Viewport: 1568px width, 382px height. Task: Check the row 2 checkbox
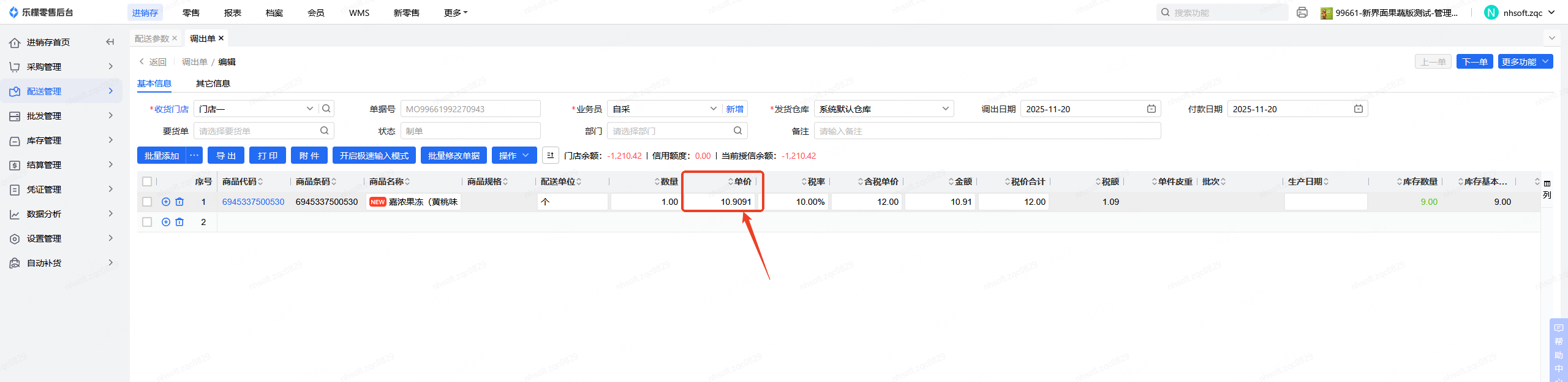(x=147, y=222)
